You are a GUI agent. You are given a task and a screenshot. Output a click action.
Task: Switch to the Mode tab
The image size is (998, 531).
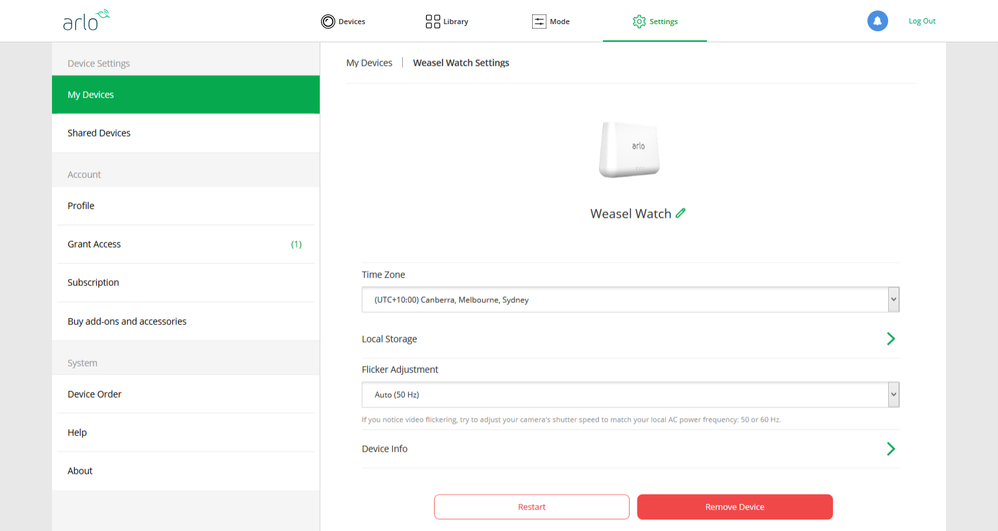click(551, 22)
